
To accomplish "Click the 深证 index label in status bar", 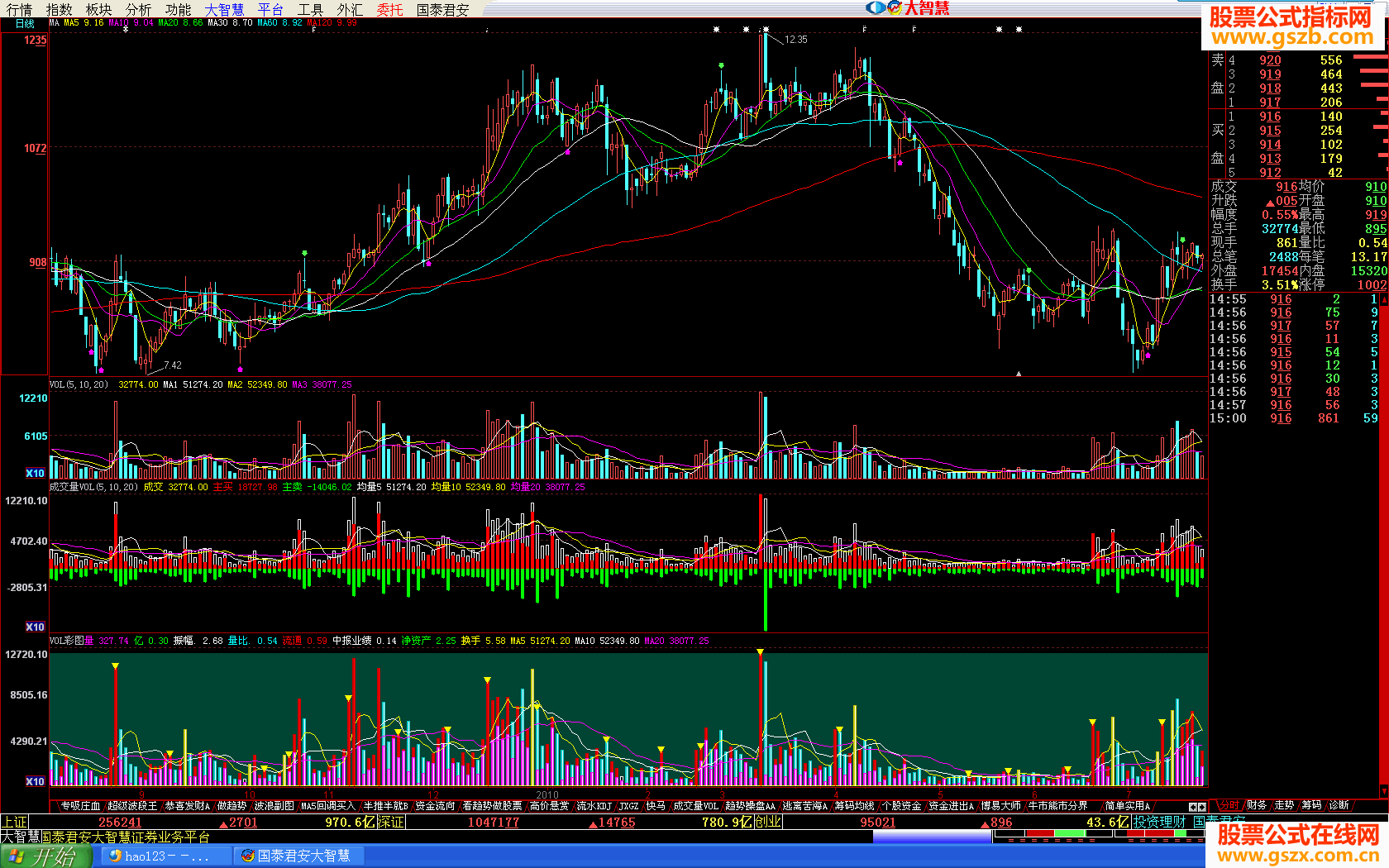I will pos(390,822).
